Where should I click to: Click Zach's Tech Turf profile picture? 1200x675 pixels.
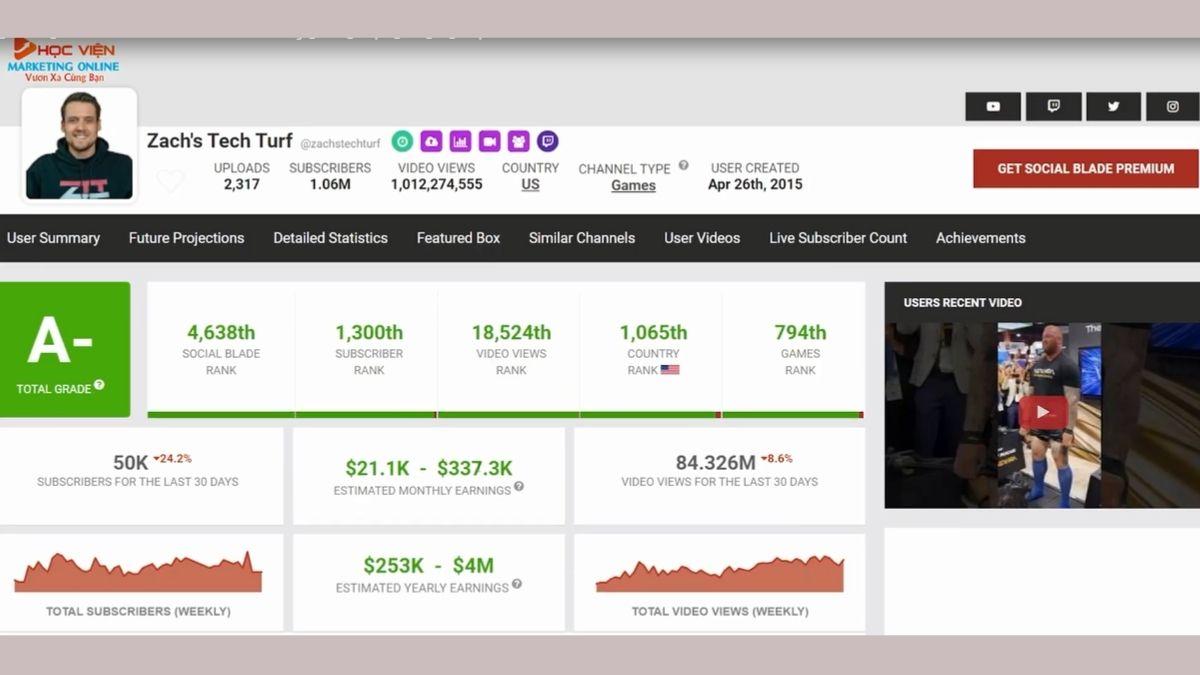[79, 145]
